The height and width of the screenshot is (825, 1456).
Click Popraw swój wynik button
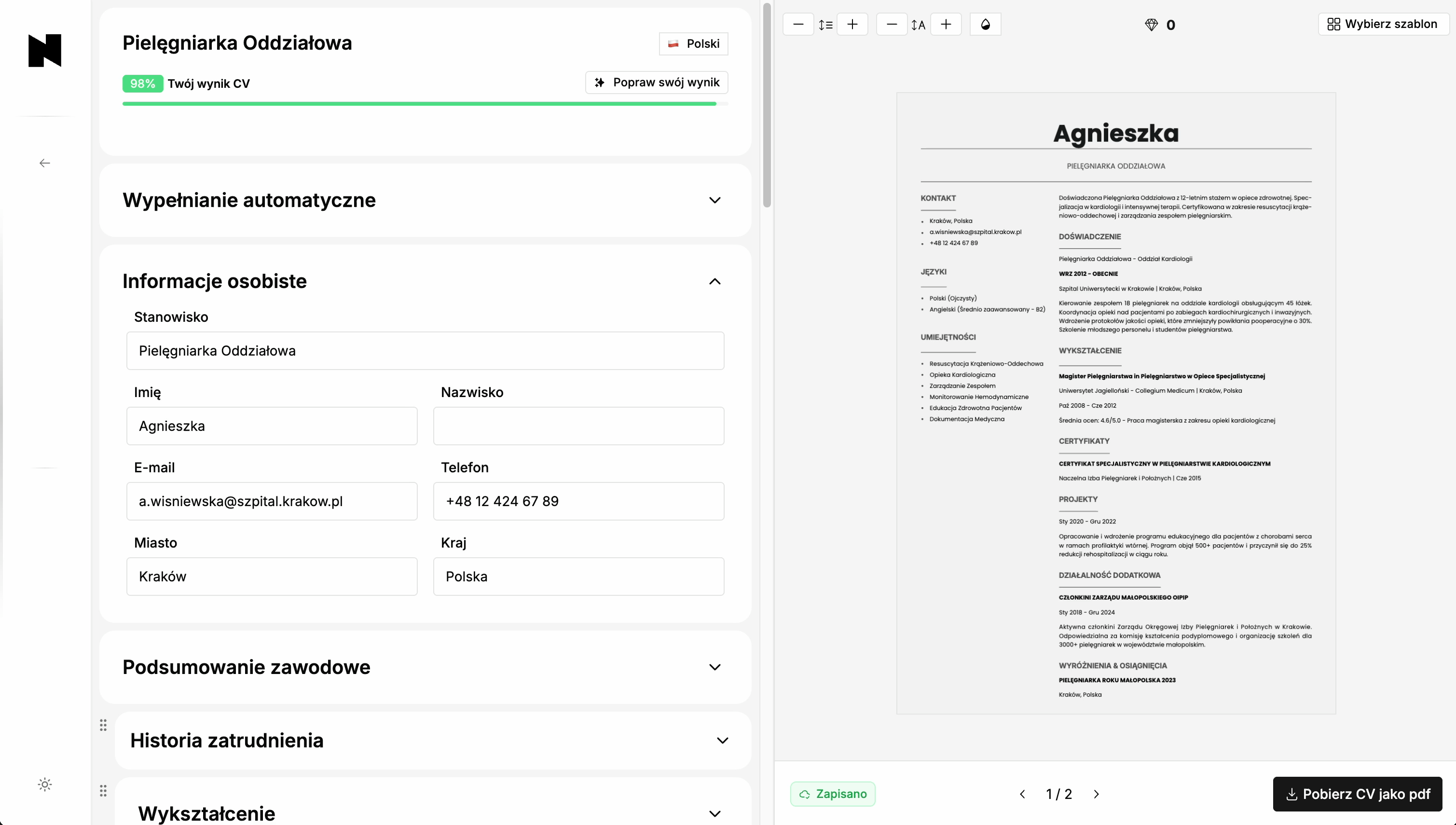(x=657, y=82)
